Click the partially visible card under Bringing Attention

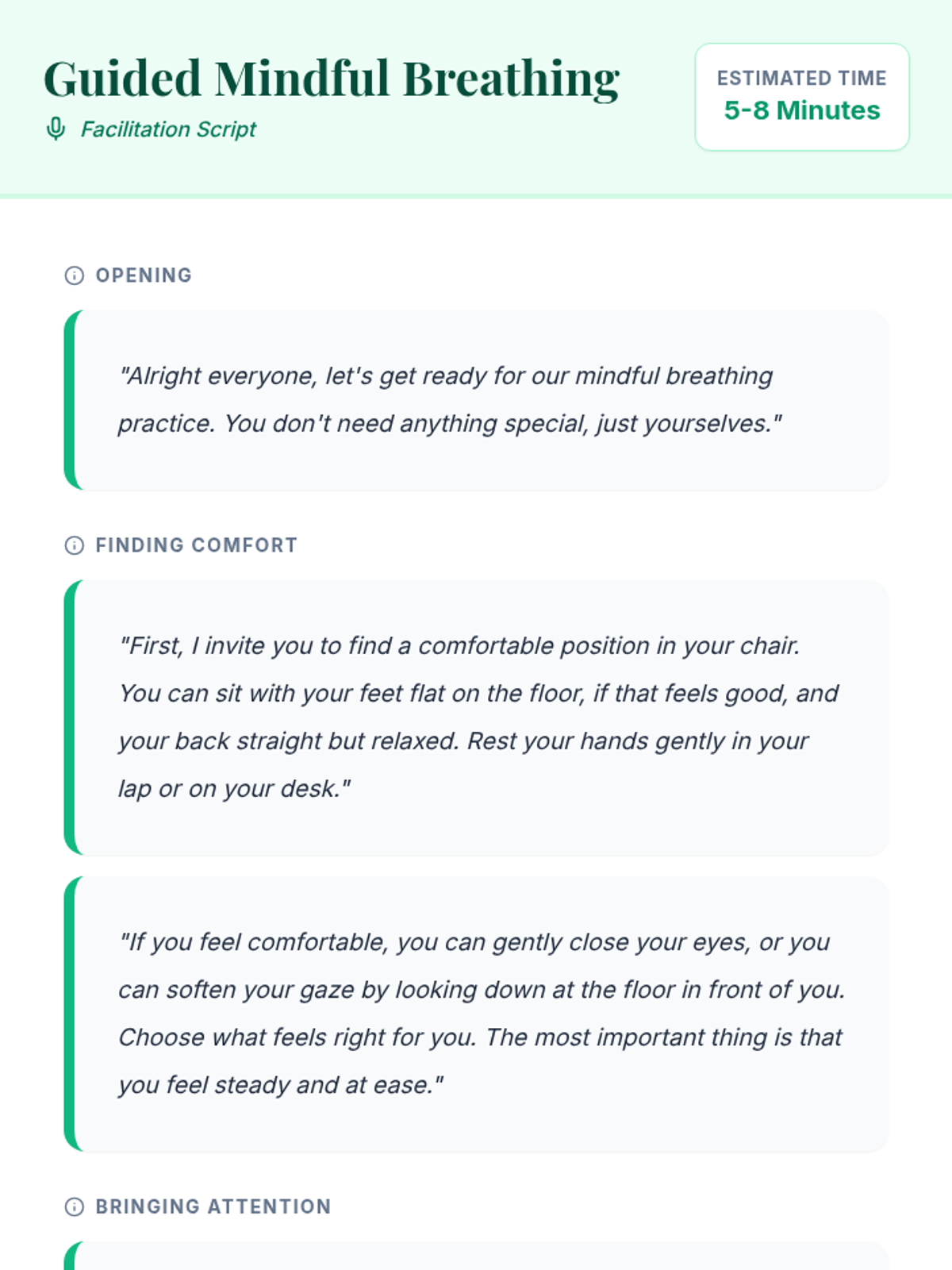pos(477,1256)
